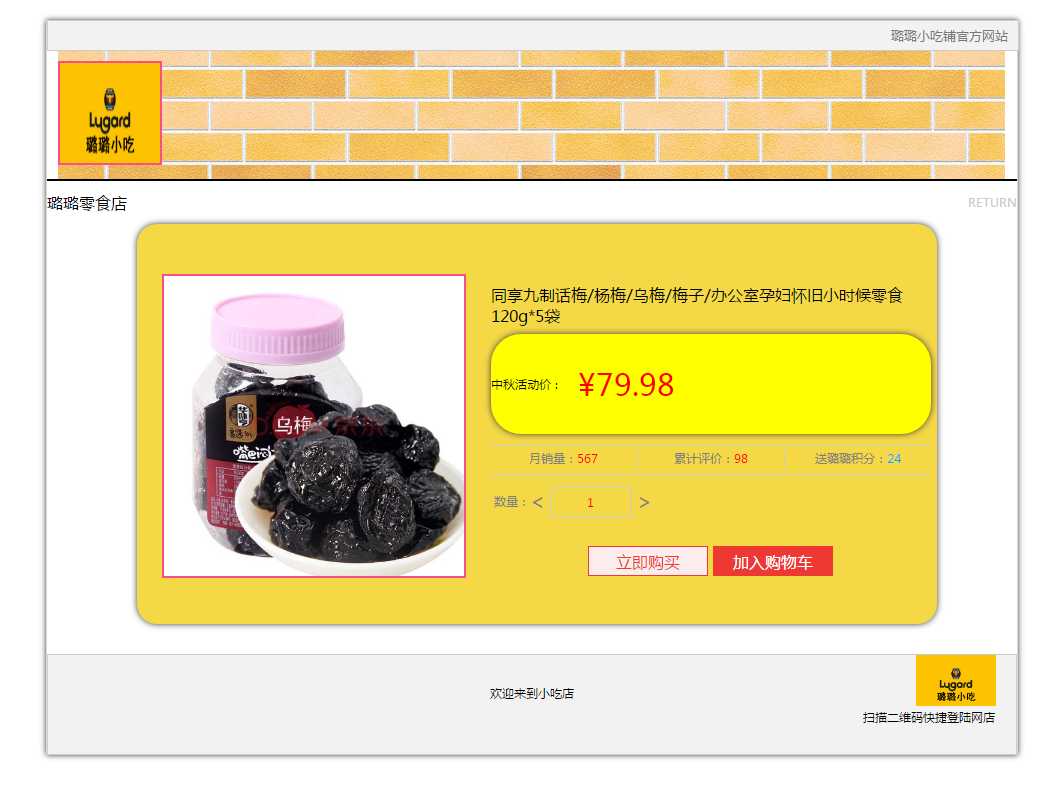
Task: Click the RETURN link
Action: (x=992, y=203)
